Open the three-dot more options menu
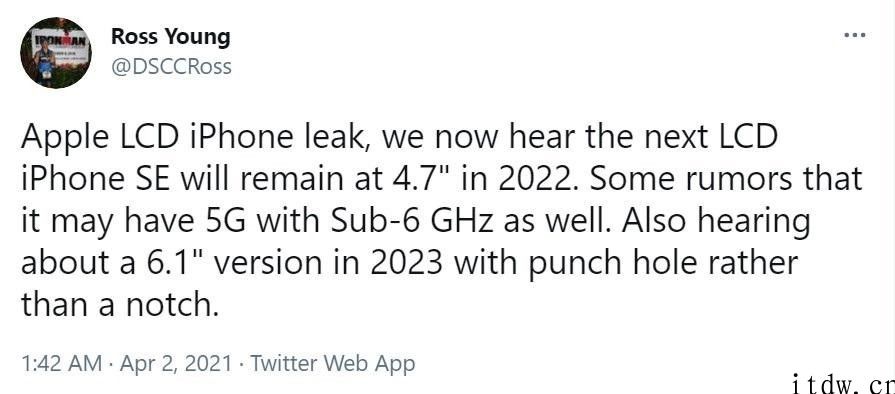 [x=854, y=35]
